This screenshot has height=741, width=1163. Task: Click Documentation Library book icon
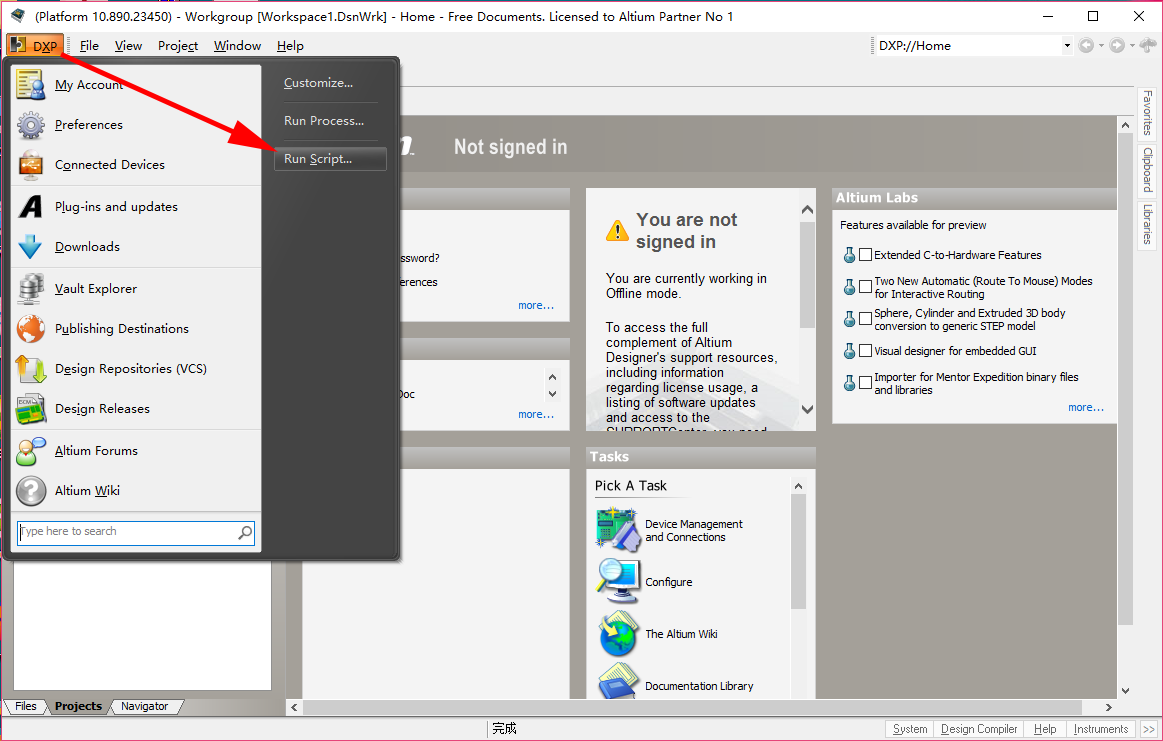click(617, 682)
